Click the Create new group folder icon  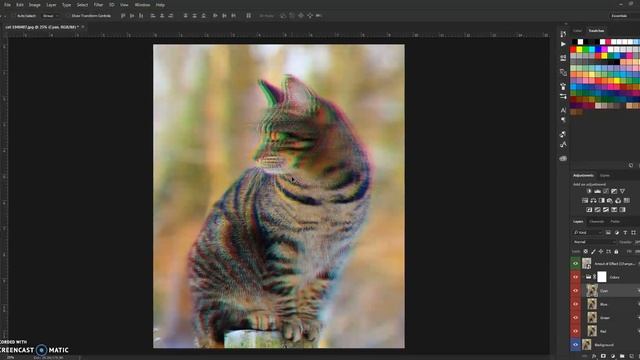622,356
